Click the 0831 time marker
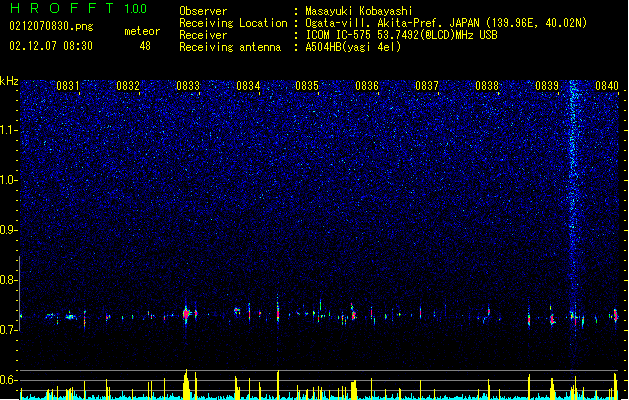Viewport: 629px width, 400px height. tap(68, 86)
